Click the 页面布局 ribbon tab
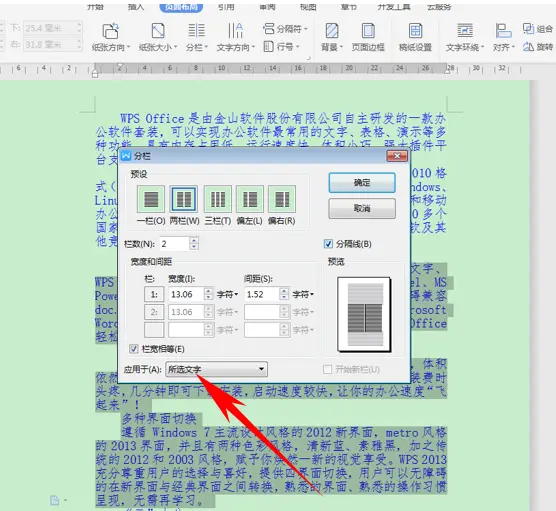556x511 pixels. tap(181, 7)
